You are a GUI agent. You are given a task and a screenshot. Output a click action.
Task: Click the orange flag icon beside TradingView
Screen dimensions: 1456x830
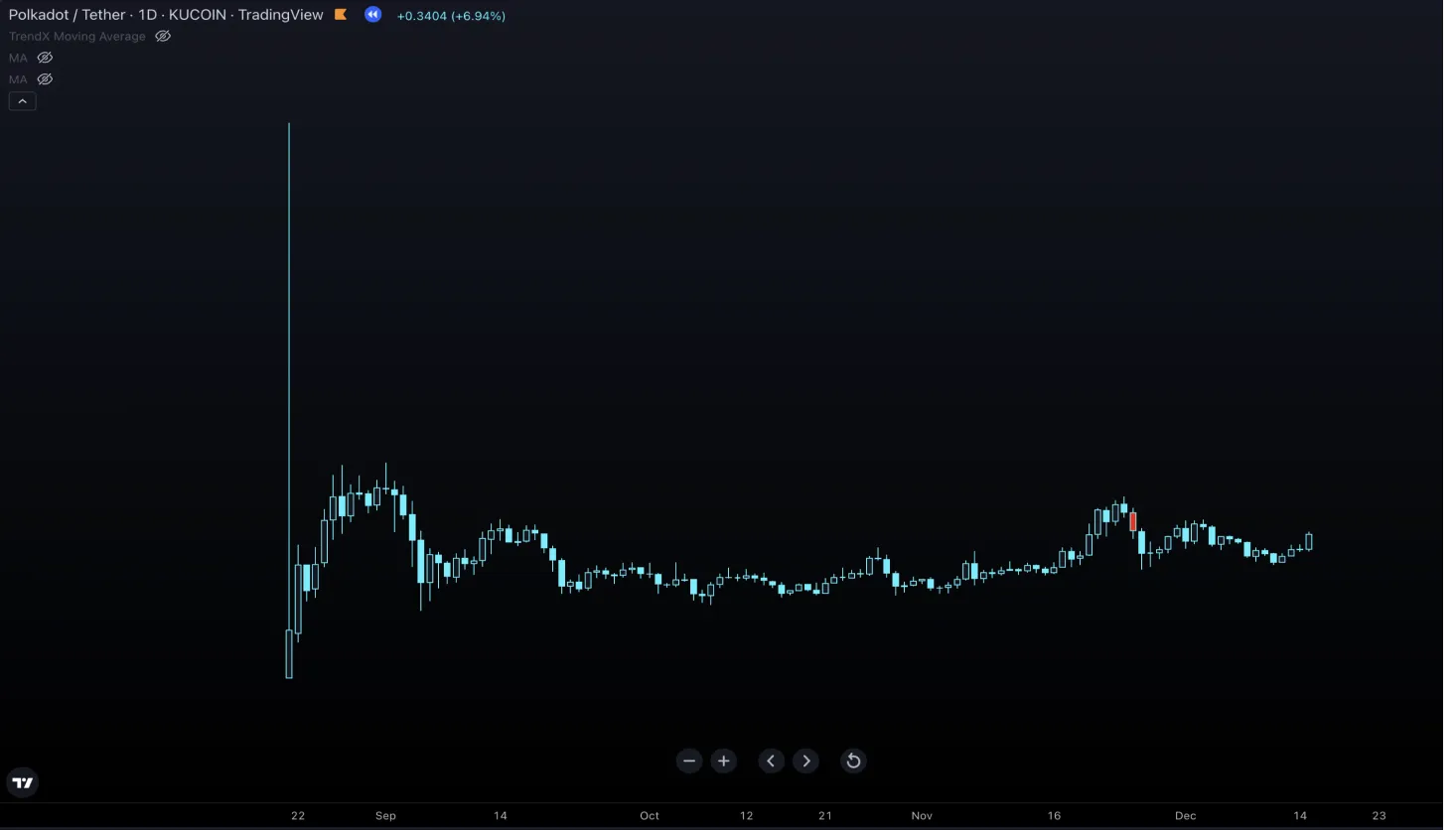(x=341, y=15)
